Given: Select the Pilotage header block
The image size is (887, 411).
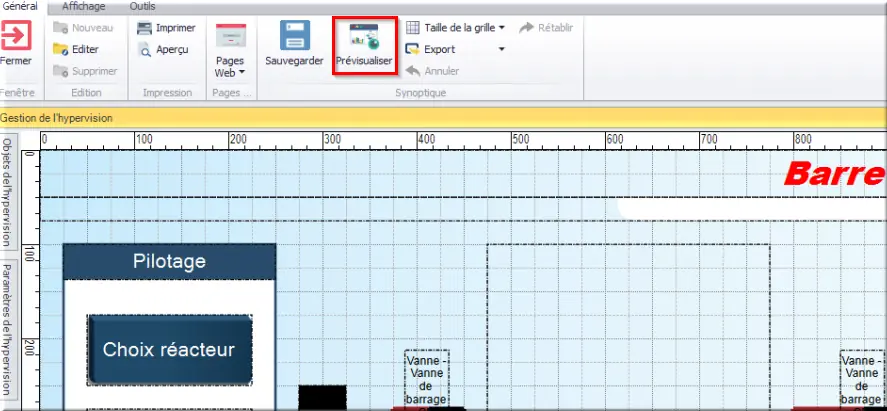Looking at the screenshot, I should 169,262.
